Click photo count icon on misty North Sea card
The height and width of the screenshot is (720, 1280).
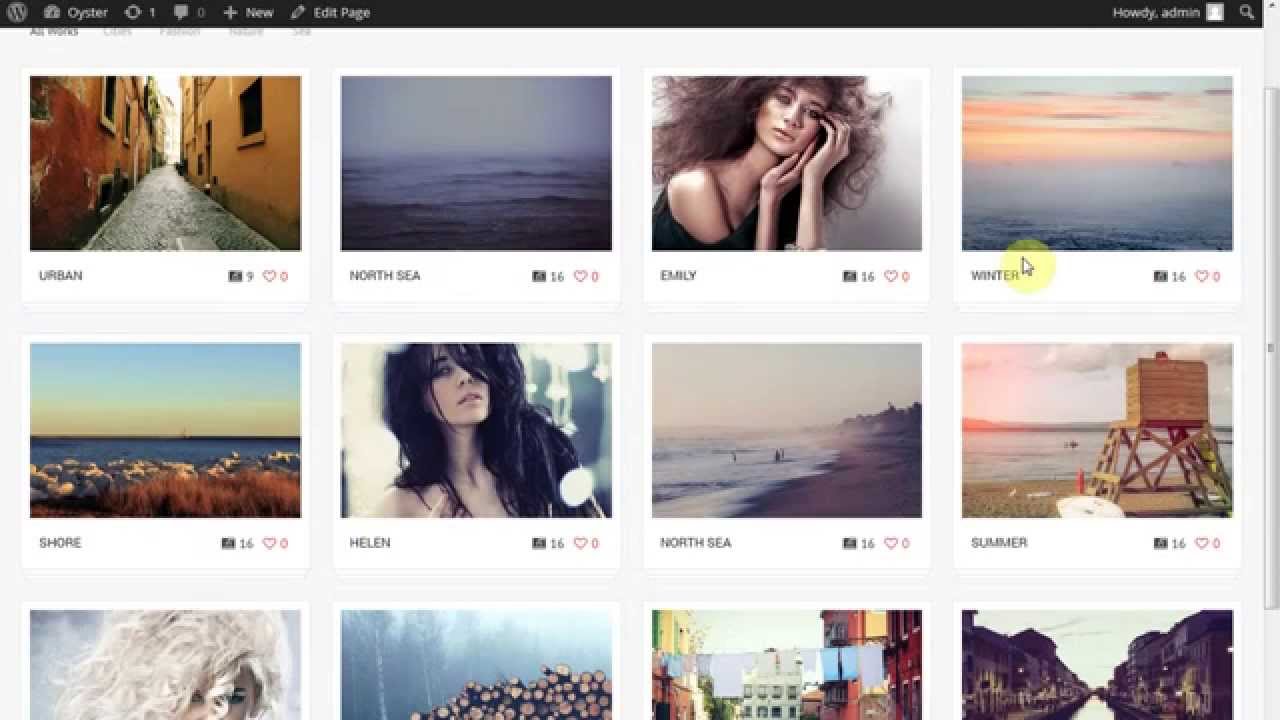(x=539, y=276)
